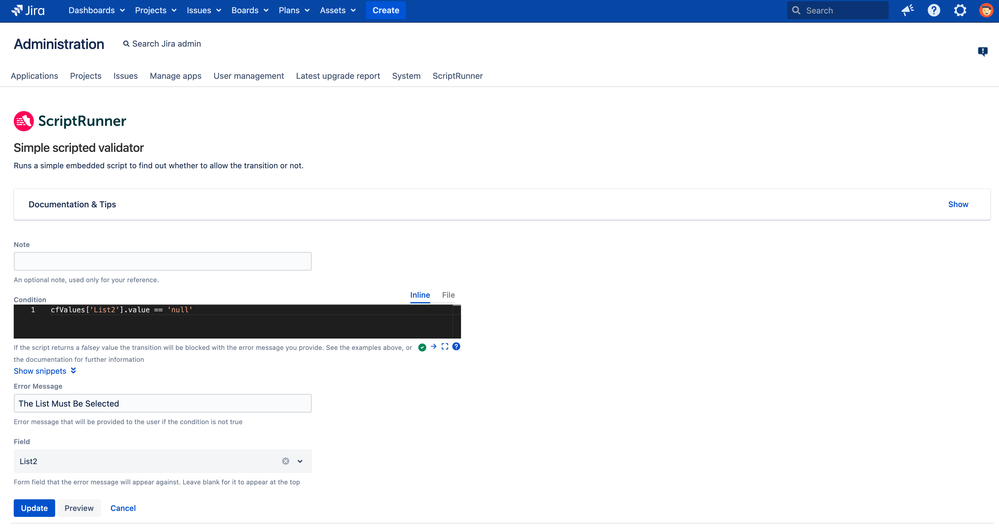Open the Issues dropdown in header

tap(204, 10)
